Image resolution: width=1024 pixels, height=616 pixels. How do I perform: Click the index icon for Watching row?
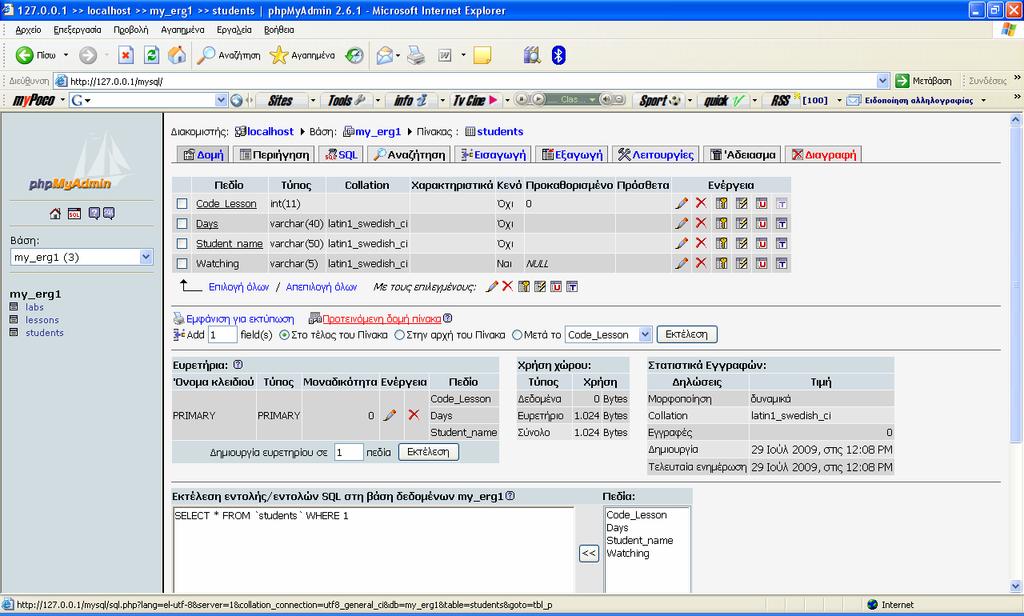741,263
